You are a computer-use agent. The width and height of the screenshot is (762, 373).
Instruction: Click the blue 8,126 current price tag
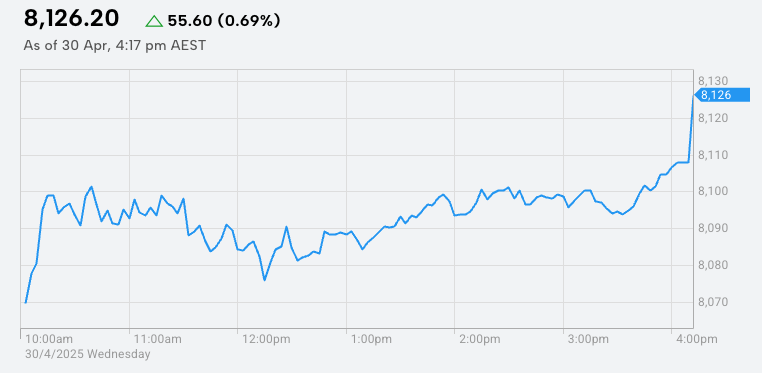point(723,95)
